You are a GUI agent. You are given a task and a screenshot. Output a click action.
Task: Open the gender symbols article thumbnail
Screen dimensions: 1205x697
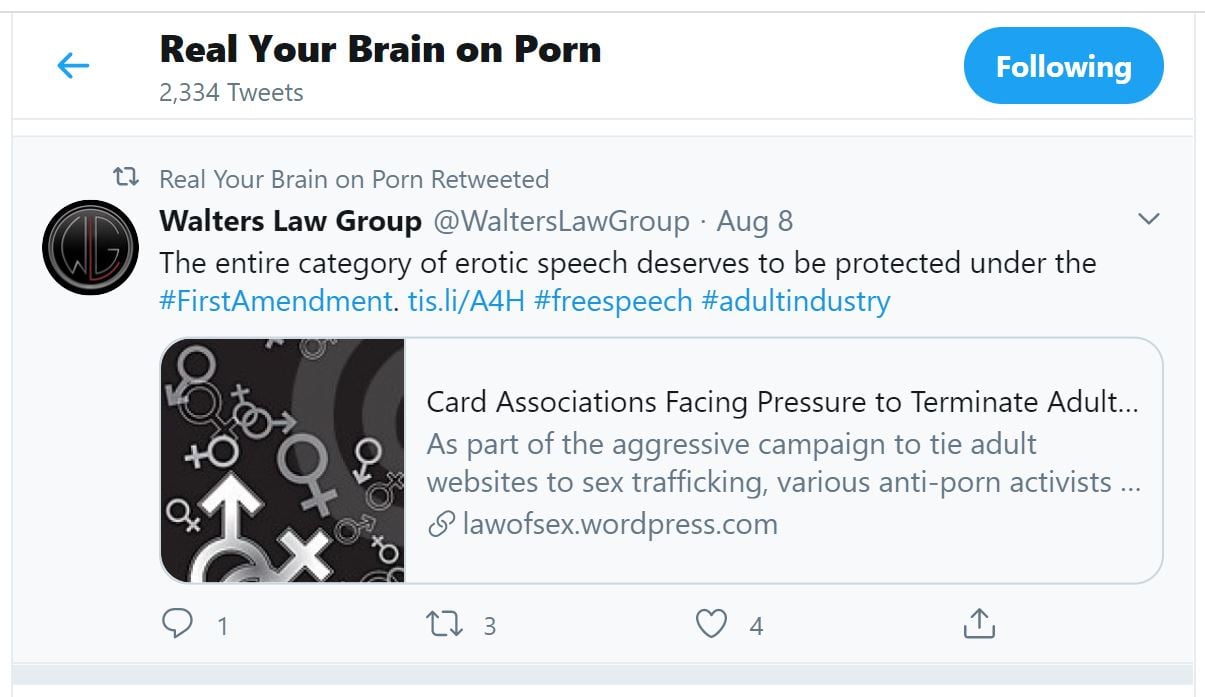click(283, 460)
